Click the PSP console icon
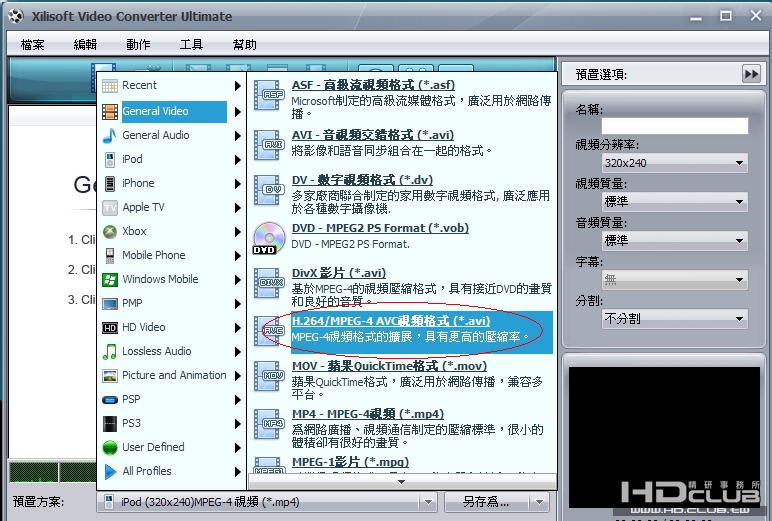 (x=110, y=399)
